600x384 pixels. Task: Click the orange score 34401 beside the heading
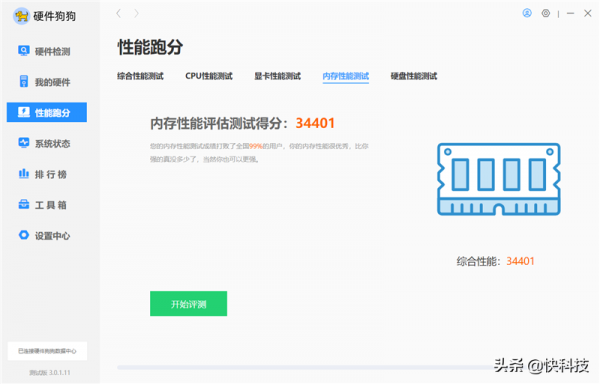pos(315,123)
